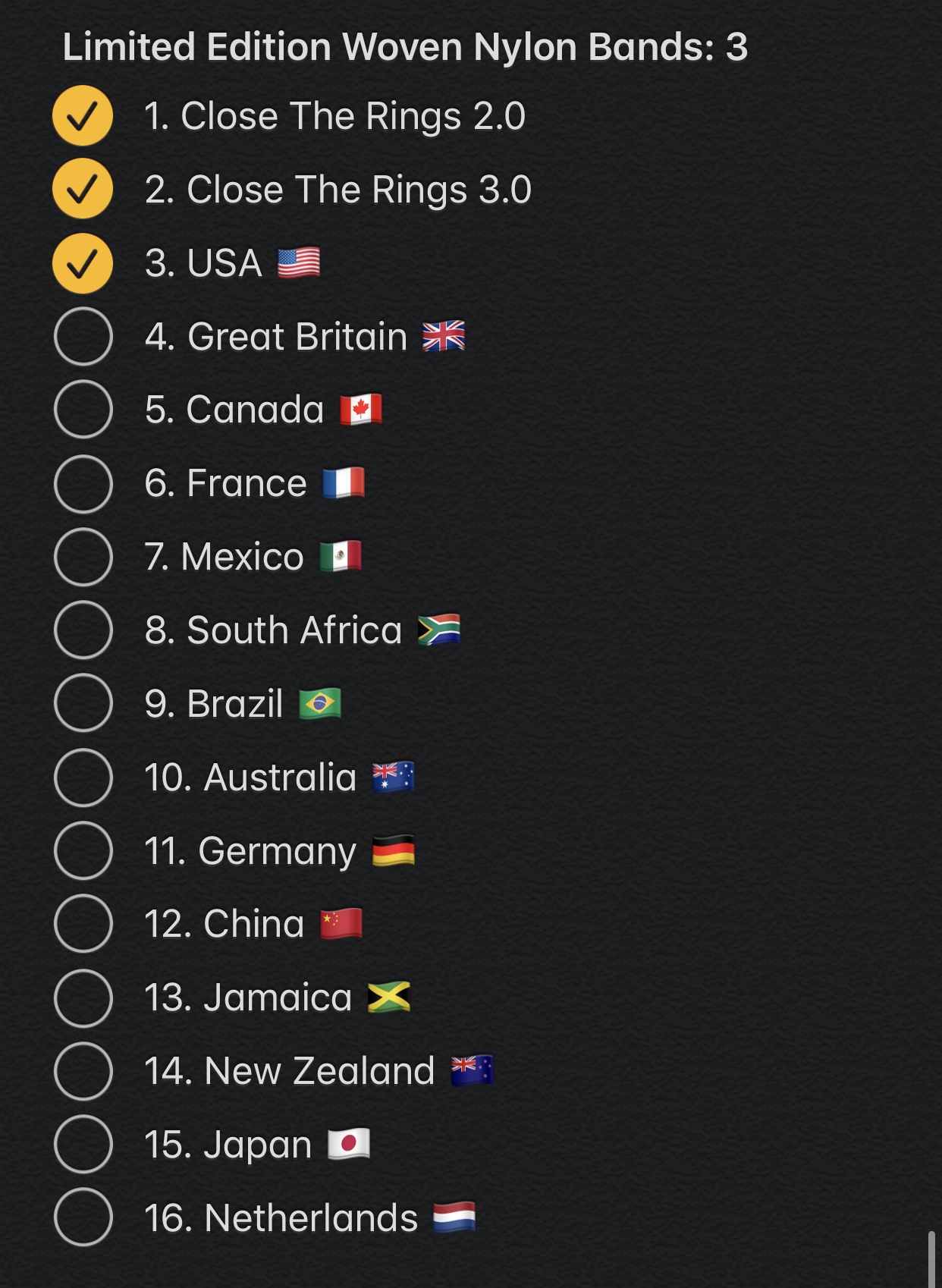Check off the Australia item
This screenshot has height=1288, width=942.
(83, 778)
